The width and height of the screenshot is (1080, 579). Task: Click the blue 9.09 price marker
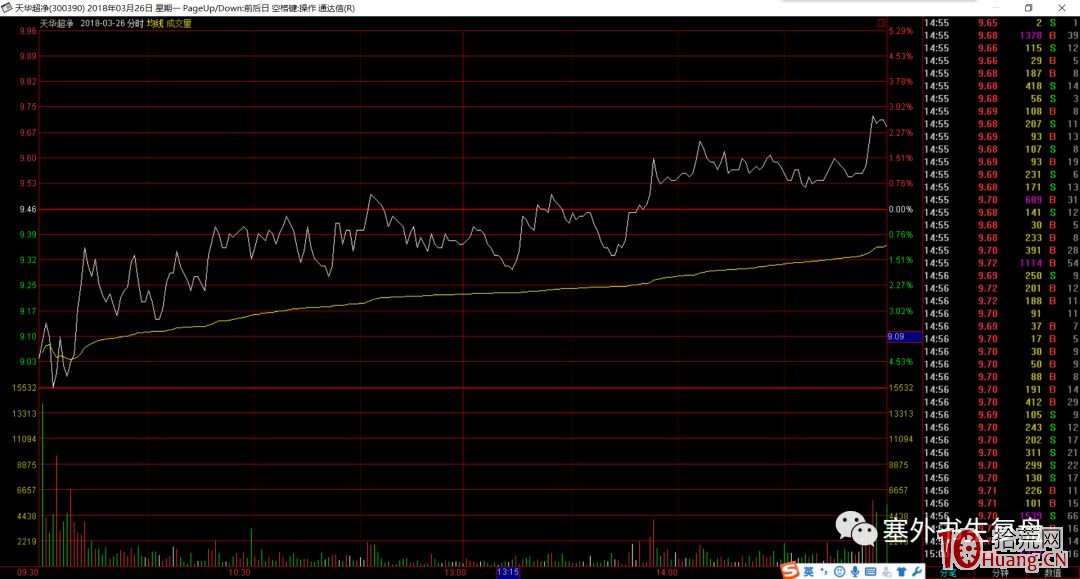coord(904,337)
